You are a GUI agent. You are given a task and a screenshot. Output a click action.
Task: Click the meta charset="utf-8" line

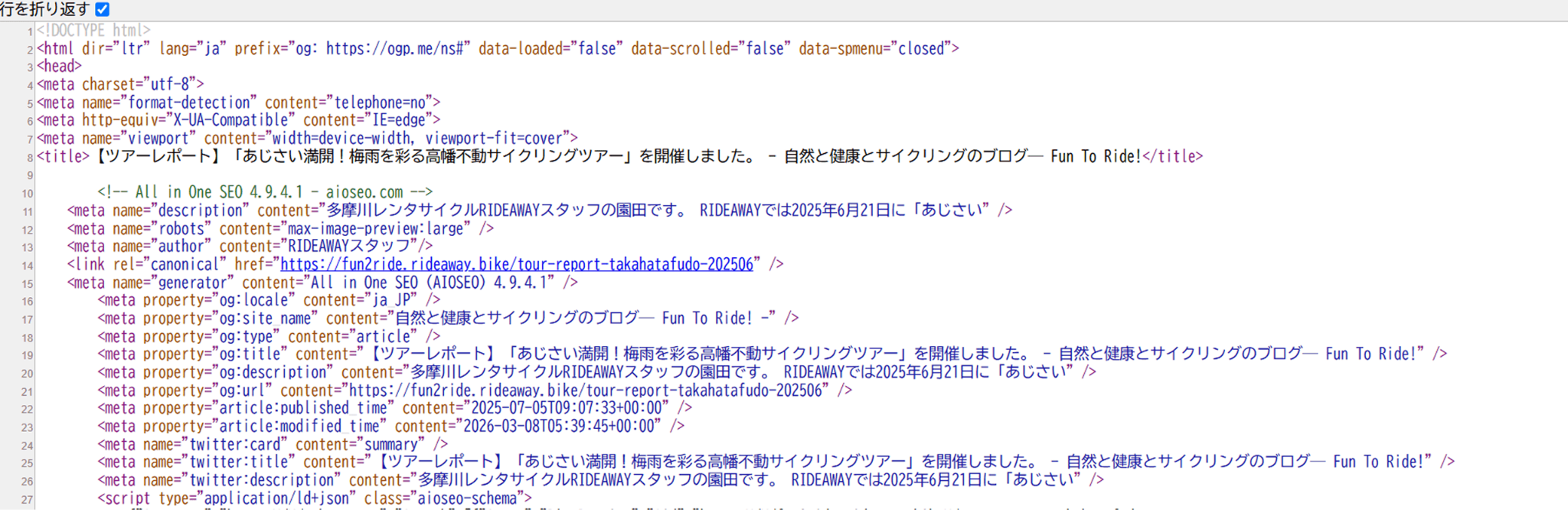120,84
